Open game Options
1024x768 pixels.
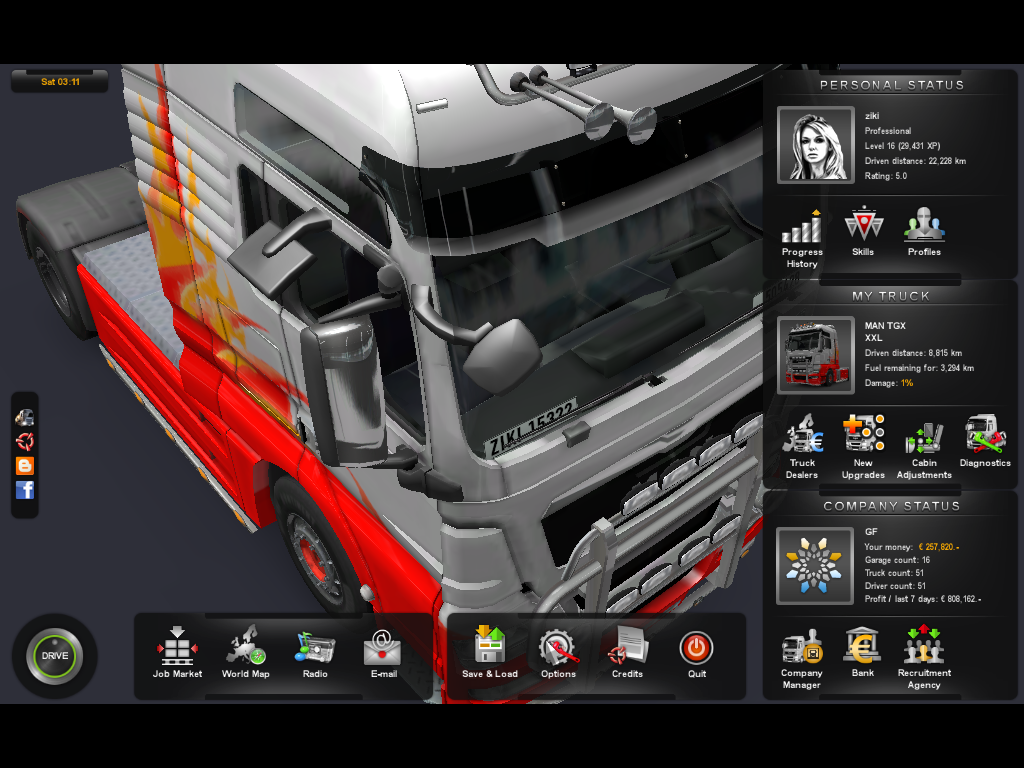558,651
